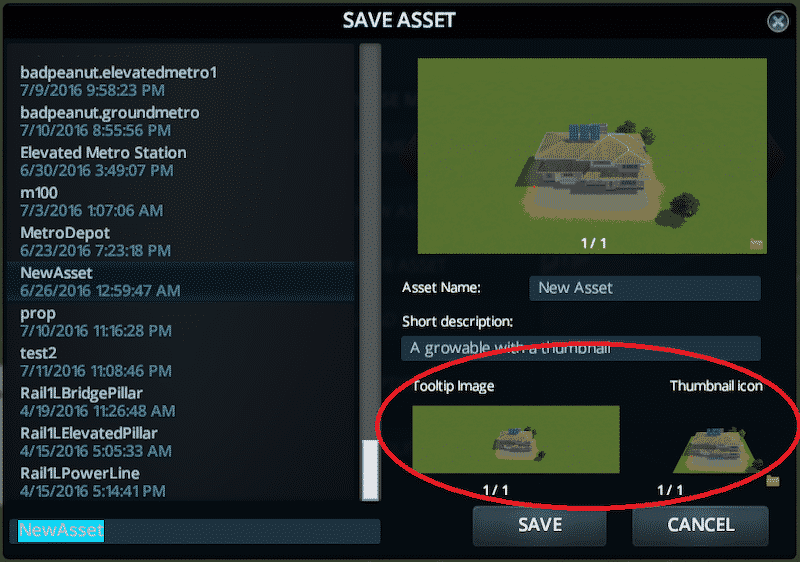Select Rail1LElevatedPillar asset
The height and width of the screenshot is (562, 800).
[181, 442]
